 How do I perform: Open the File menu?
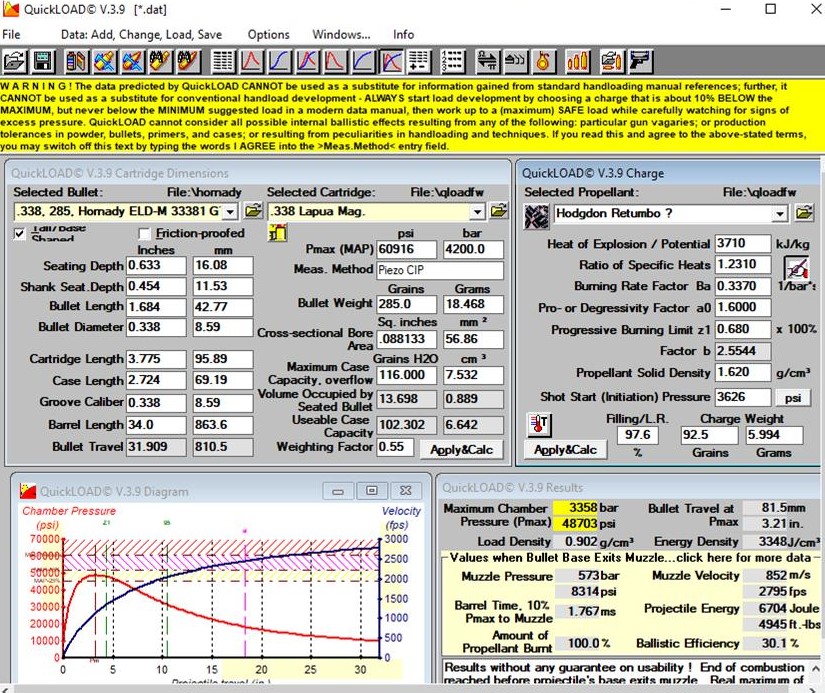[x=11, y=34]
